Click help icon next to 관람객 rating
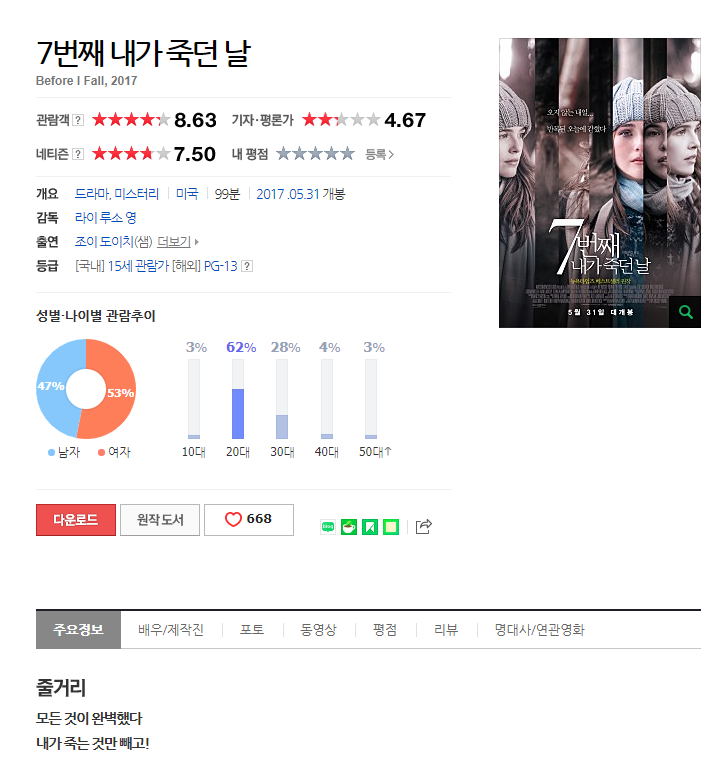Screen dimensions: 722x763 pos(78,120)
